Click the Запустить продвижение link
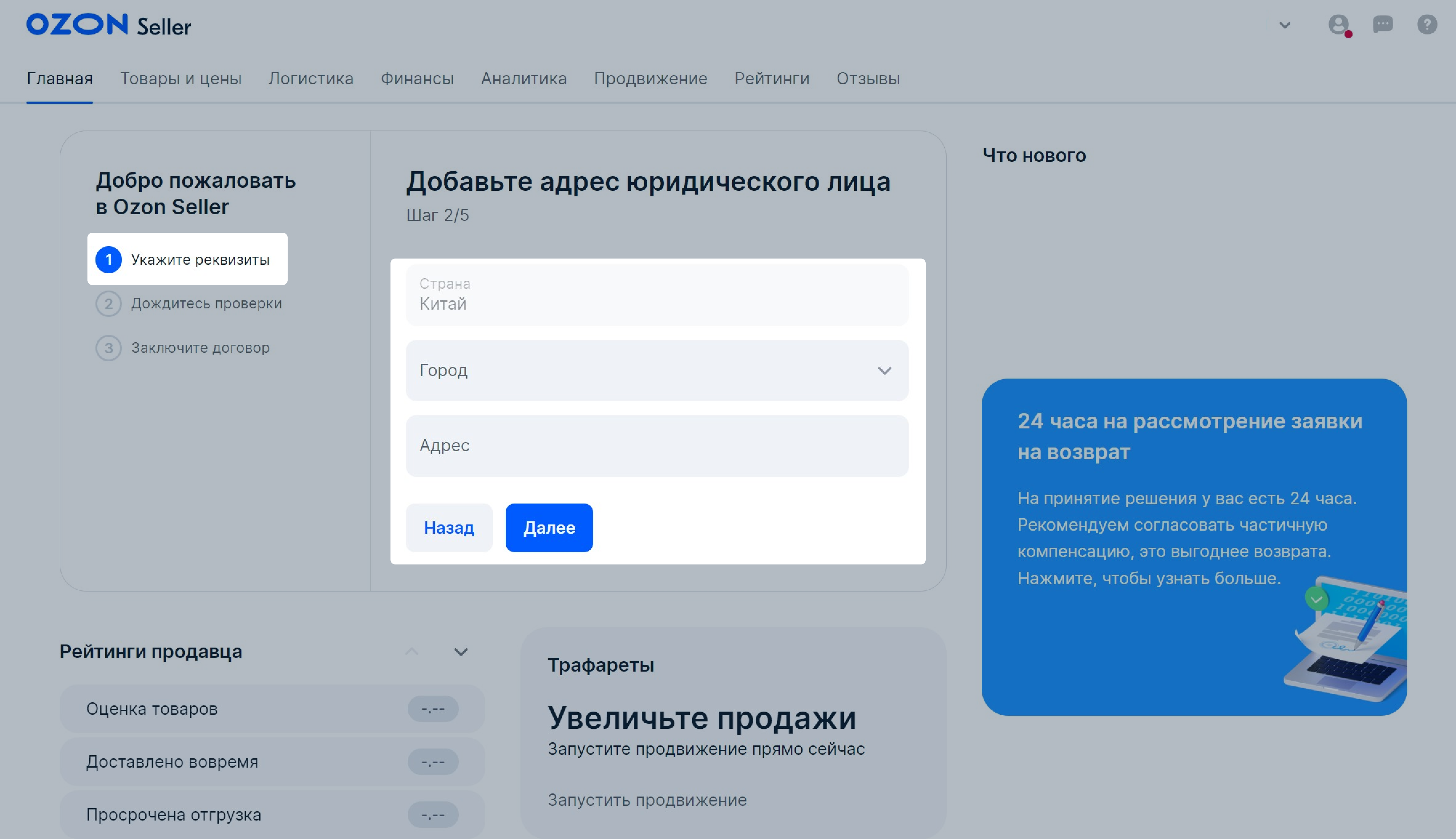1456x839 pixels. (647, 800)
